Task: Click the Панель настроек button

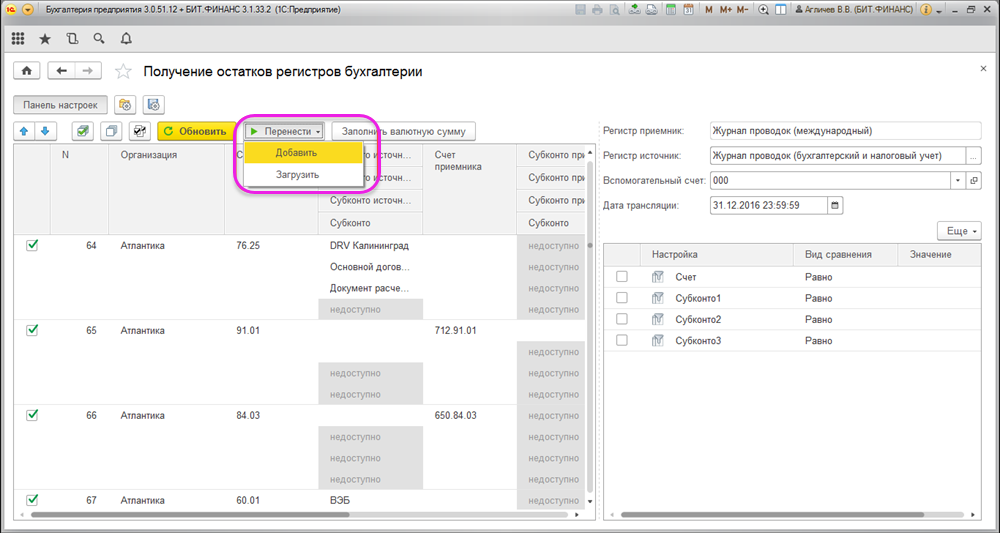Action: tap(61, 104)
